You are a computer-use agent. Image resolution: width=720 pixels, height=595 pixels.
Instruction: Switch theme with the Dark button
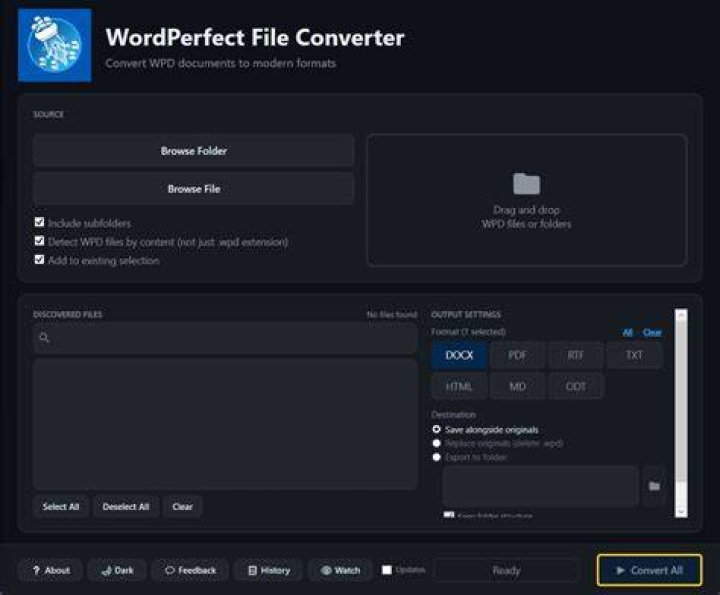pyautogui.click(x=117, y=570)
